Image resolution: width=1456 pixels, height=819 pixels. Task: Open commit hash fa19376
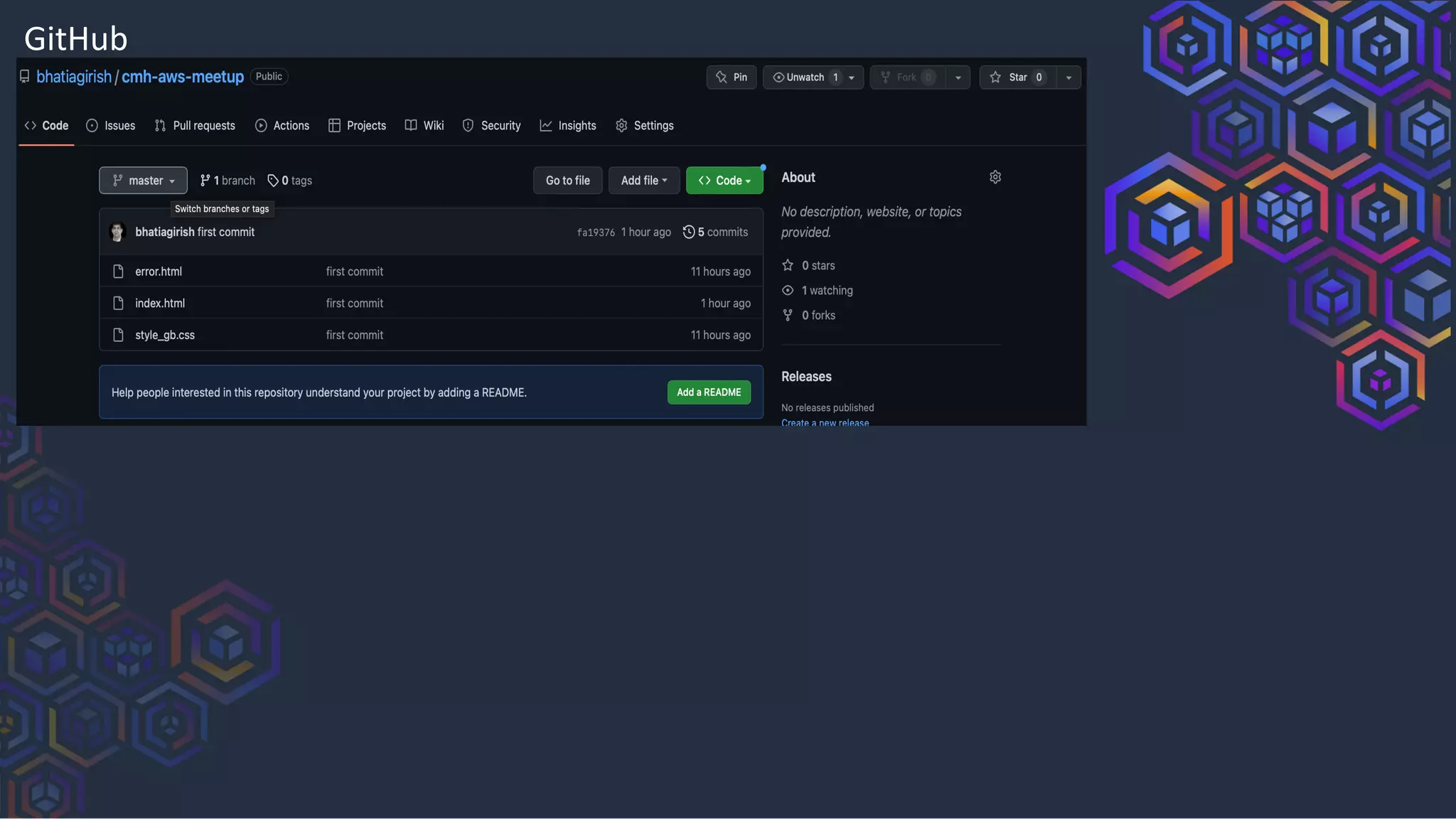click(596, 232)
